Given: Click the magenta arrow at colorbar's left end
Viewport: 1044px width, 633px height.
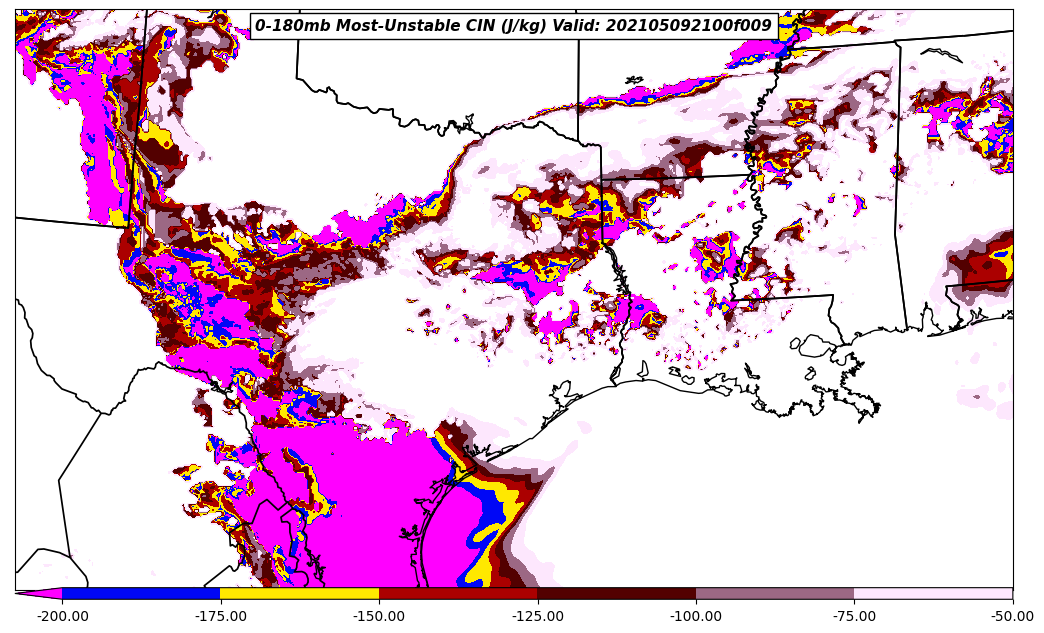Looking at the screenshot, I should [40, 593].
